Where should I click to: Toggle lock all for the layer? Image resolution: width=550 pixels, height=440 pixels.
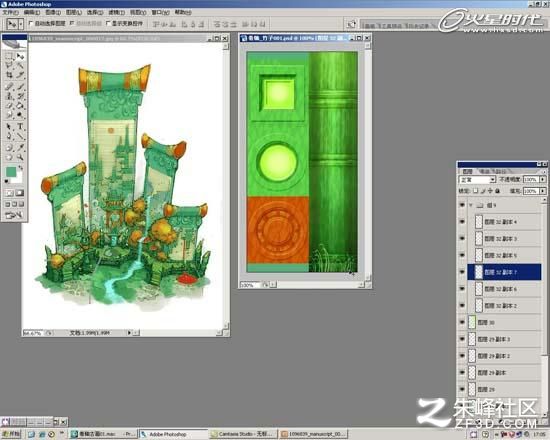click(x=497, y=191)
